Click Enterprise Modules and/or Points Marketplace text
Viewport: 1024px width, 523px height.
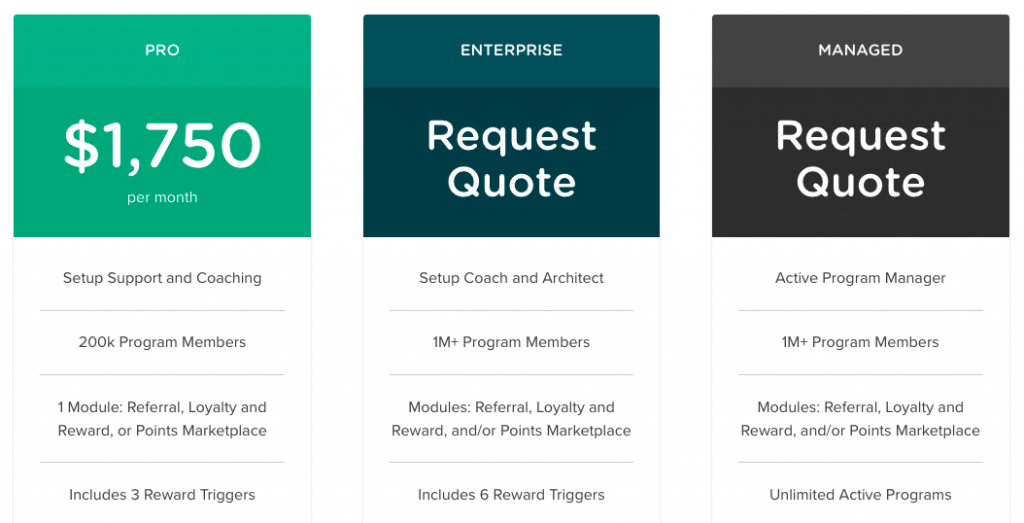click(x=511, y=419)
